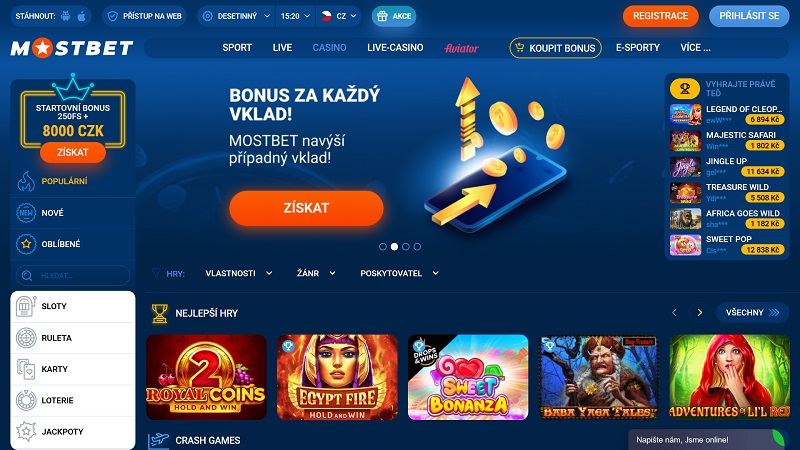Expand the Vlastnosti filter dropdown
Screen dimensions: 800x450
239,273
